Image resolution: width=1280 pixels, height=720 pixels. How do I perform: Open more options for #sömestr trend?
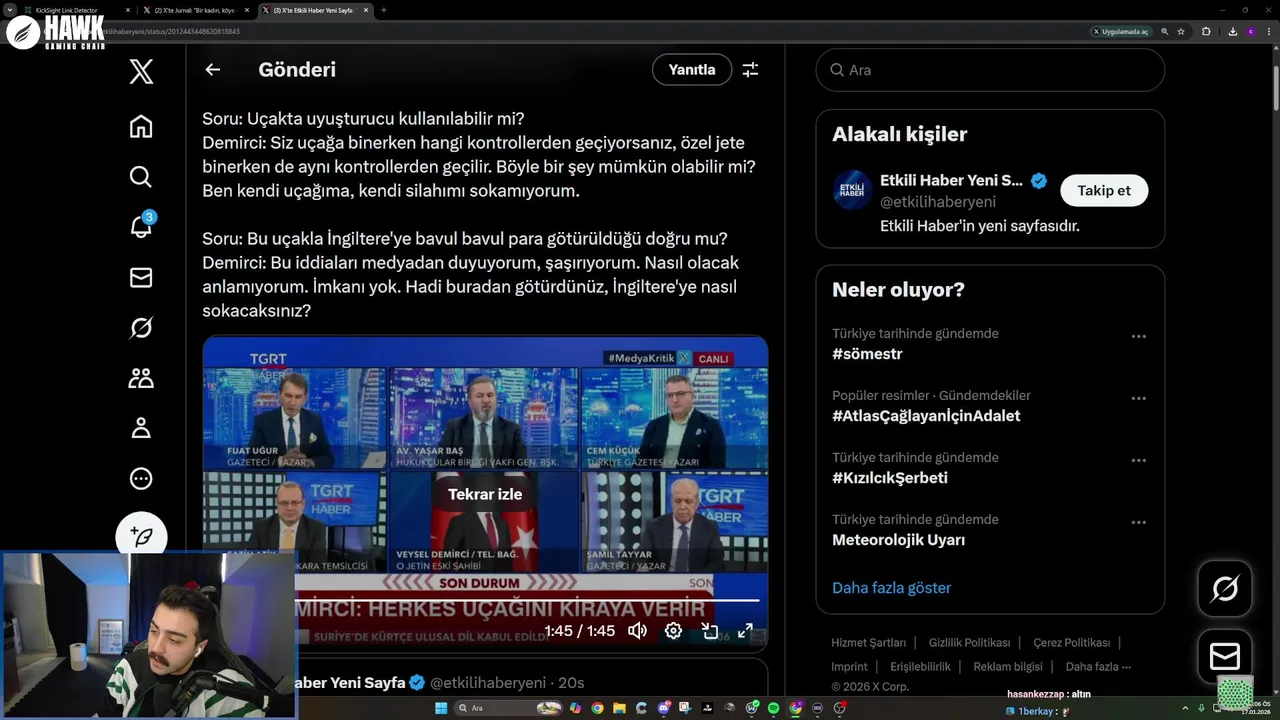pyautogui.click(x=1138, y=337)
